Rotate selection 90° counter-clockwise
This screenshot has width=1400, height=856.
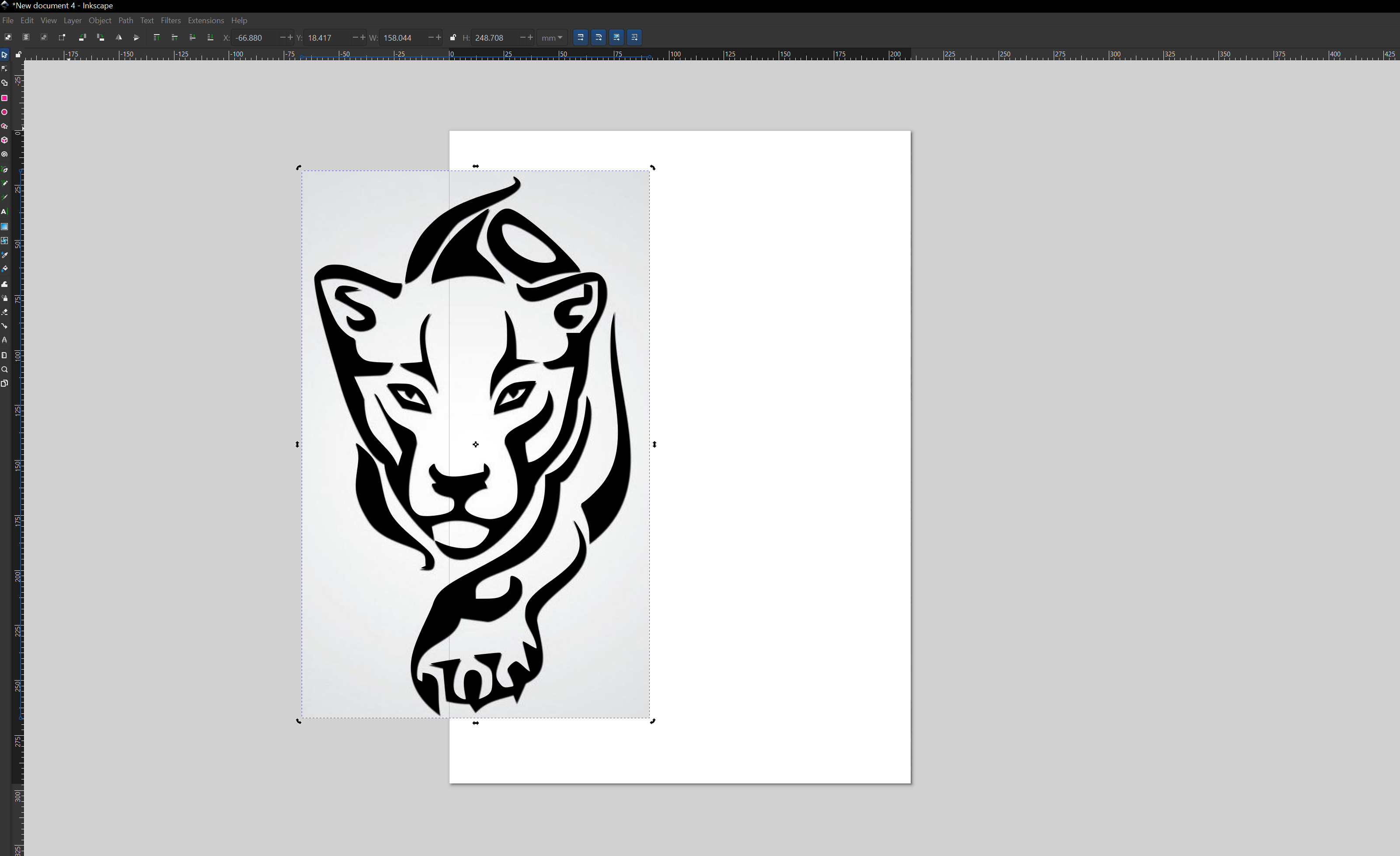82,38
